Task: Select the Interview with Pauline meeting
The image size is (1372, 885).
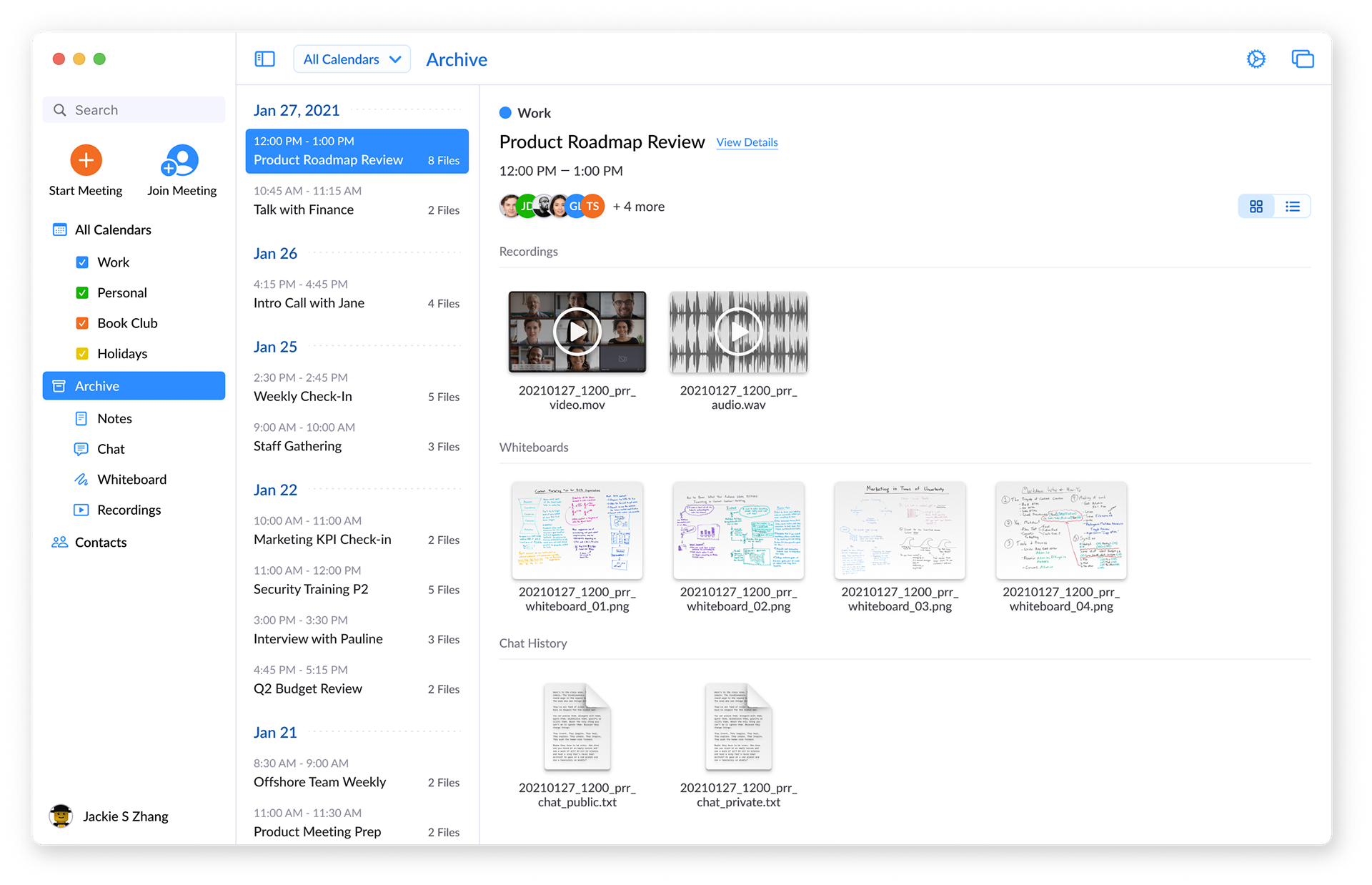Action: pyautogui.click(x=357, y=631)
